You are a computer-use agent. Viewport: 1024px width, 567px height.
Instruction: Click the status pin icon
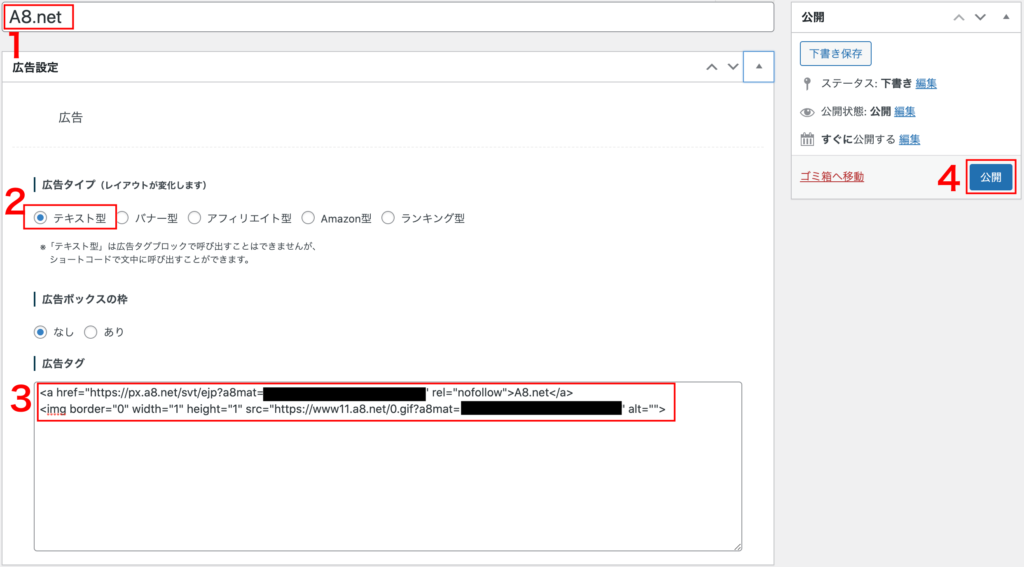coord(807,84)
